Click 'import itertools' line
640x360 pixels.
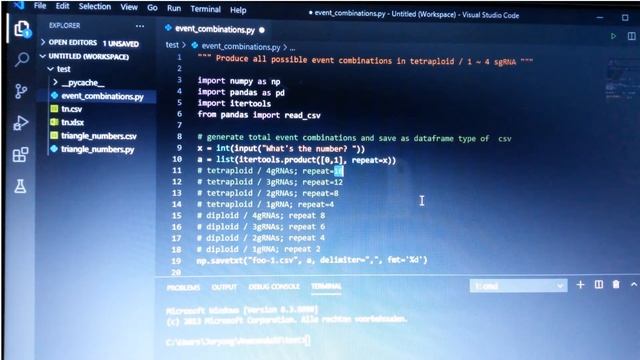(x=234, y=104)
